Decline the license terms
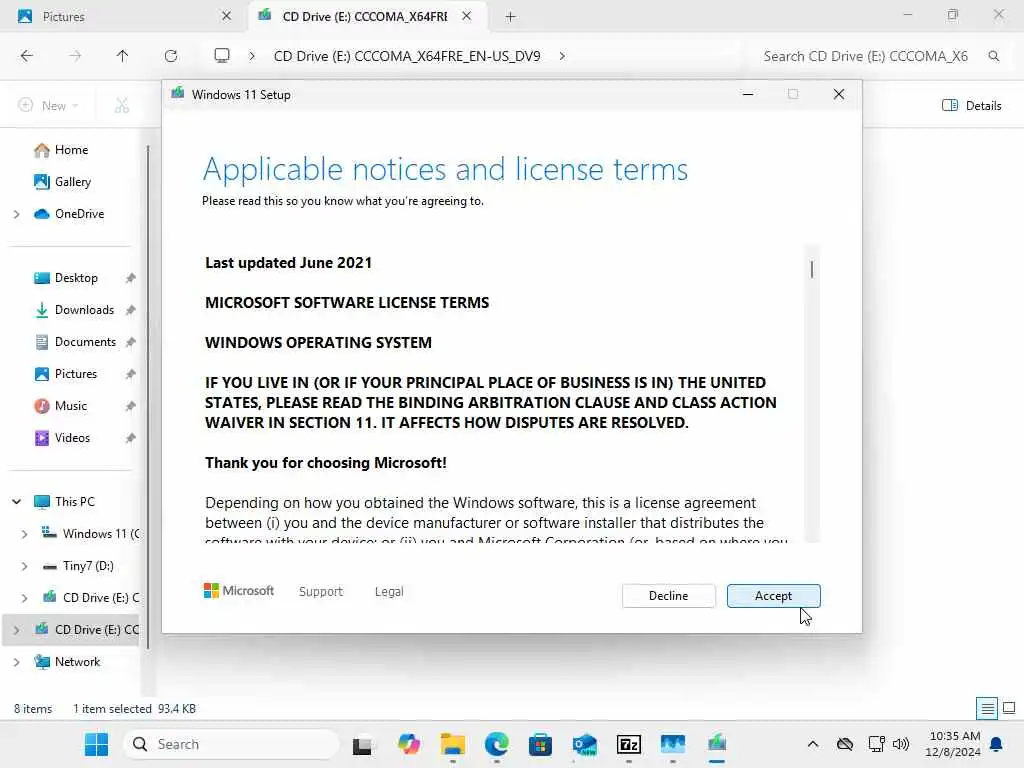 click(668, 596)
